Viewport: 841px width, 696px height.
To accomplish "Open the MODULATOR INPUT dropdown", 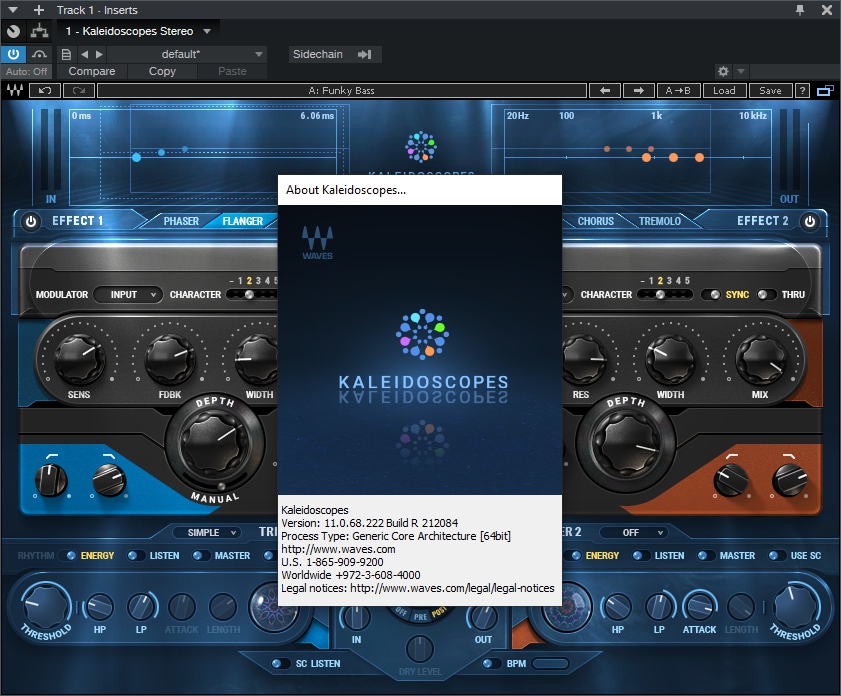I will 128,294.
